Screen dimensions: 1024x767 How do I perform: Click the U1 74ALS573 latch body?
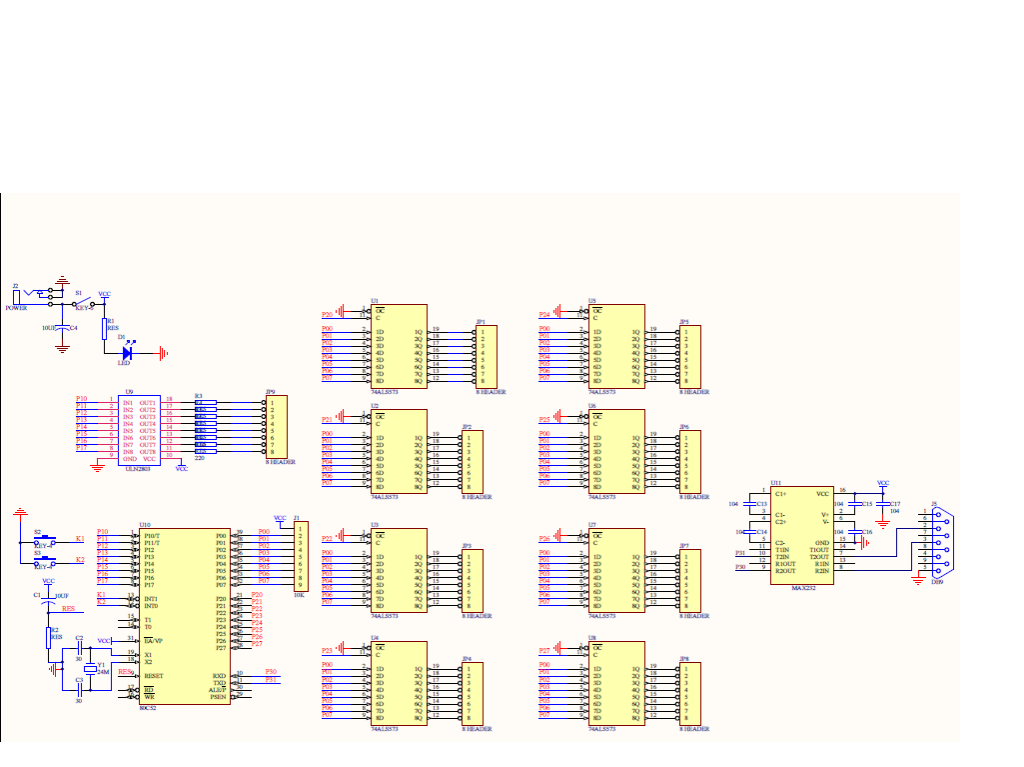pyautogui.click(x=399, y=346)
